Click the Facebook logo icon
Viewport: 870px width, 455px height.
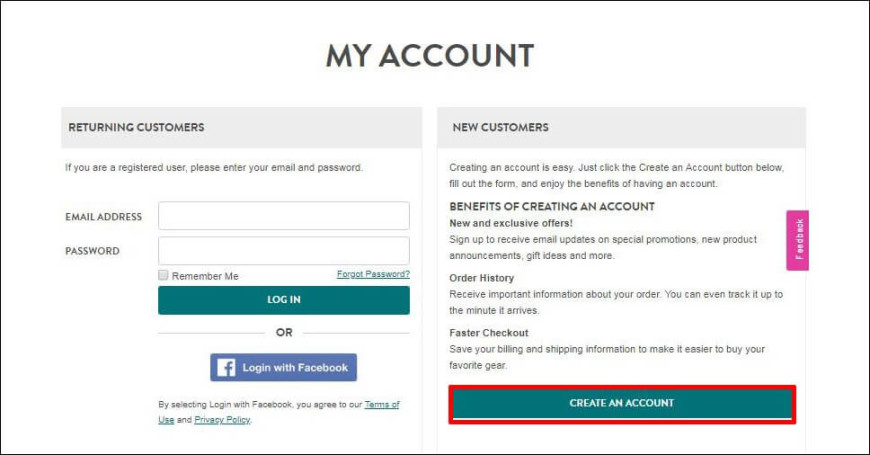(226, 367)
